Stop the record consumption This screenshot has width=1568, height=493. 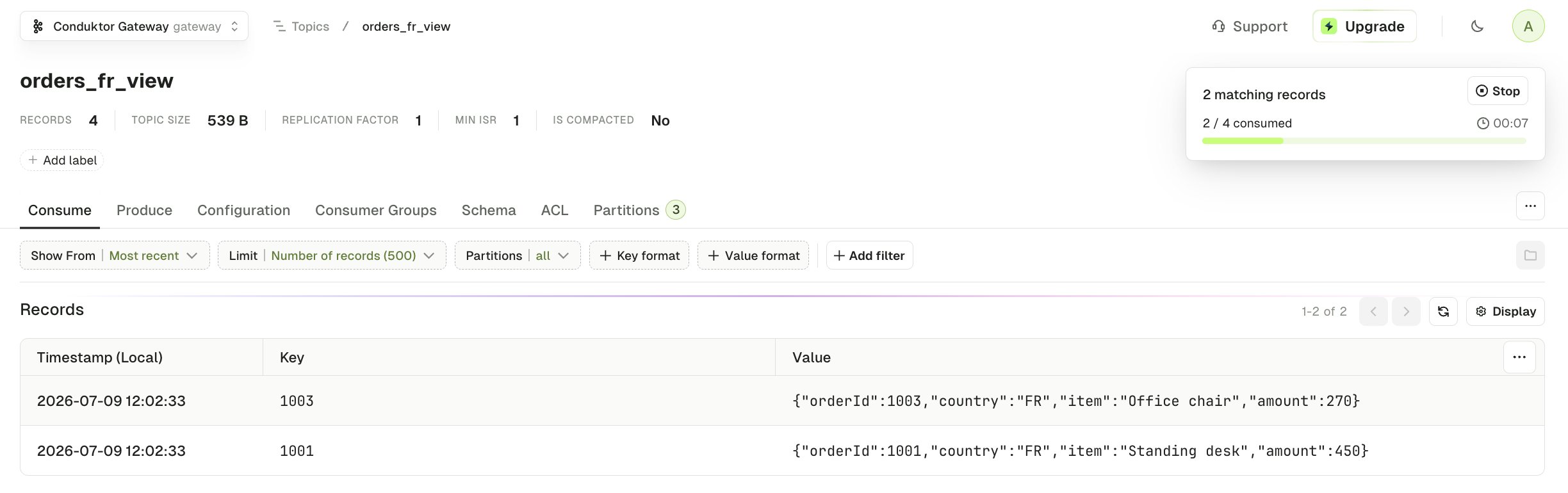point(1498,91)
